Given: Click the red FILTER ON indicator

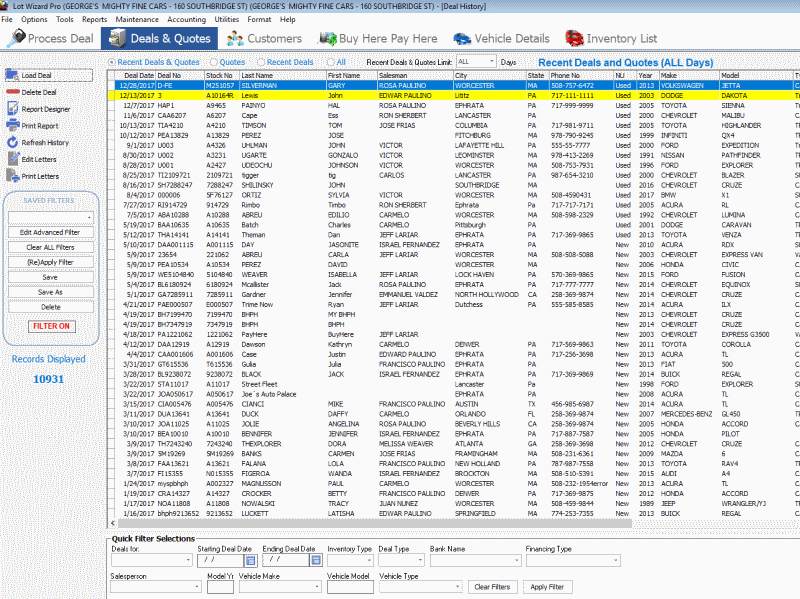Looking at the screenshot, I should [x=50, y=326].
